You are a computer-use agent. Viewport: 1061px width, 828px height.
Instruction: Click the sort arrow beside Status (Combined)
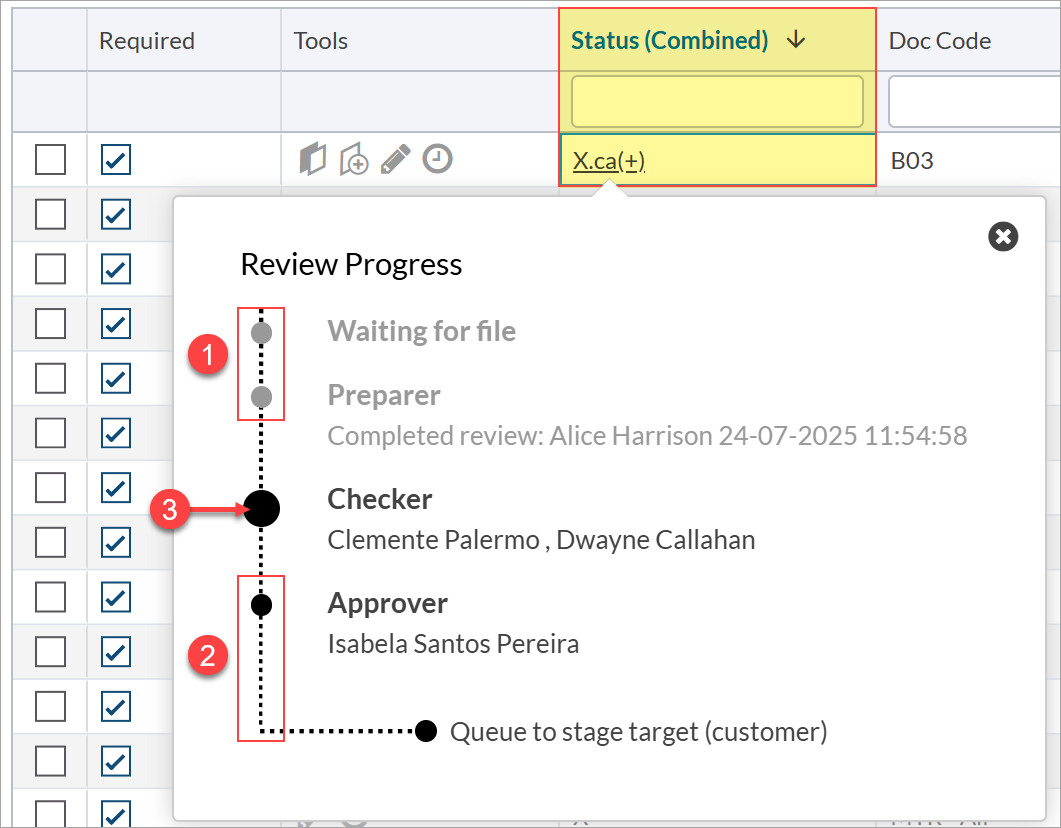pyautogui.click(x=796, y=40)
